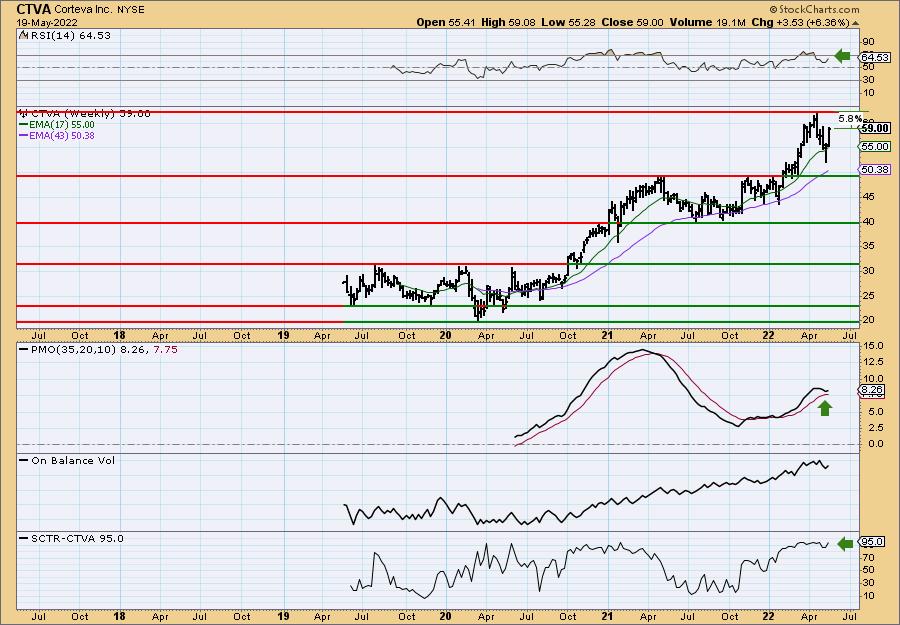Click the EMA(43) 50.38 legend entry
Viewport: 900px width, 625px height.
point(57,135)
